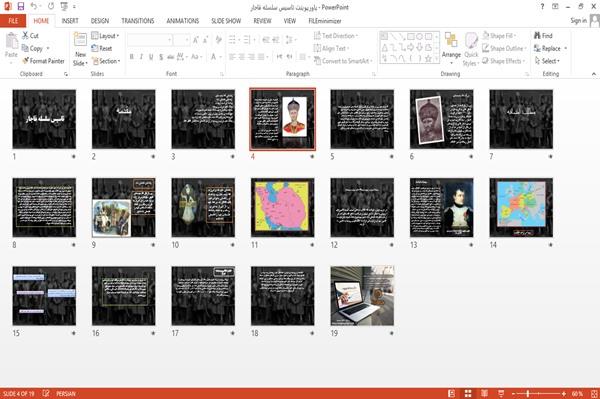Open Clipboard pane dialog launcher
Image resolution: width=600 pixels, height=399 pixels.
(x=66, y=74)
